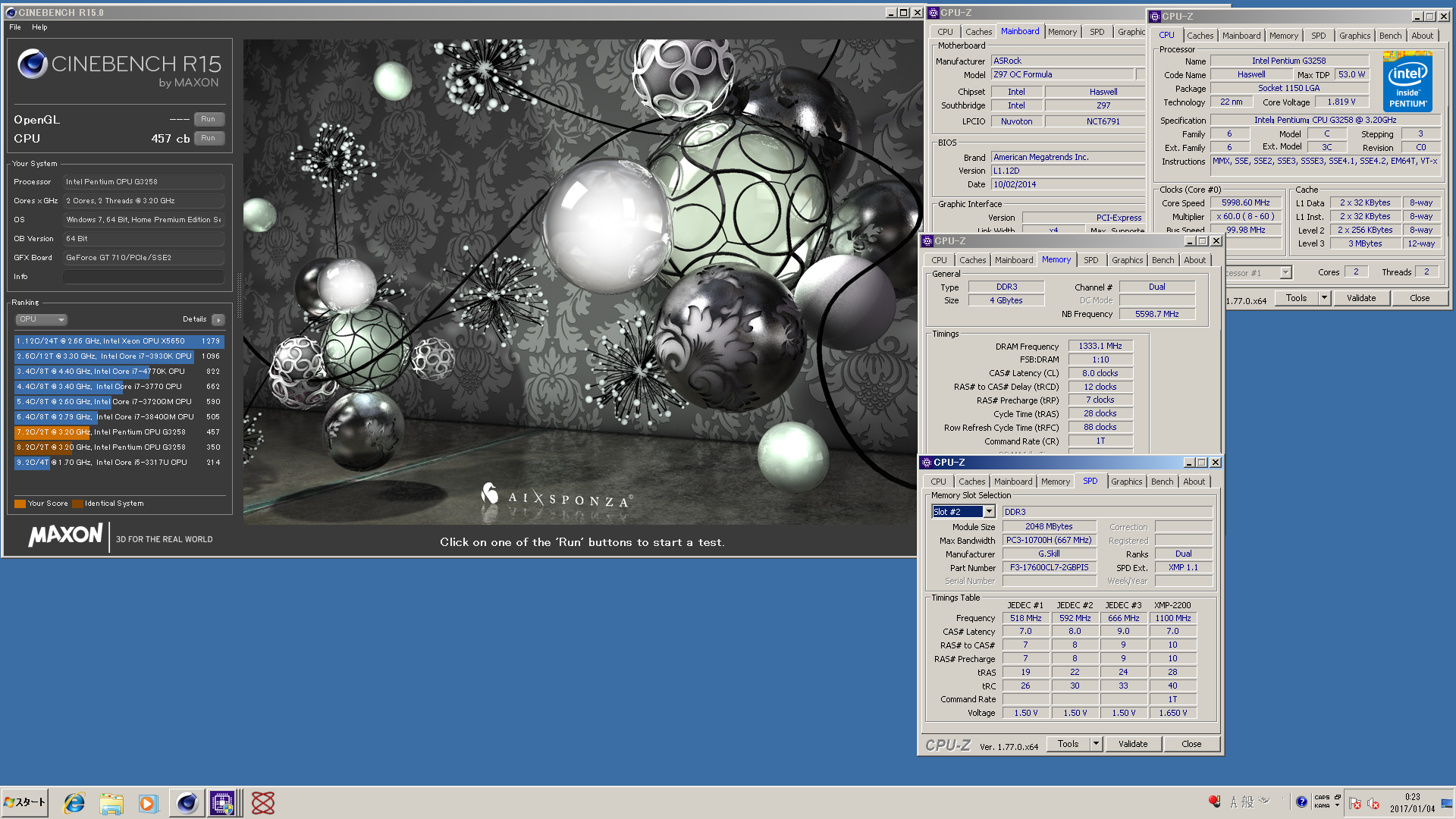This screenshot has height=819, width=1456.
Task: Select Graphics tab in CPU-Z SPD window
Action: pos(1126,482)
